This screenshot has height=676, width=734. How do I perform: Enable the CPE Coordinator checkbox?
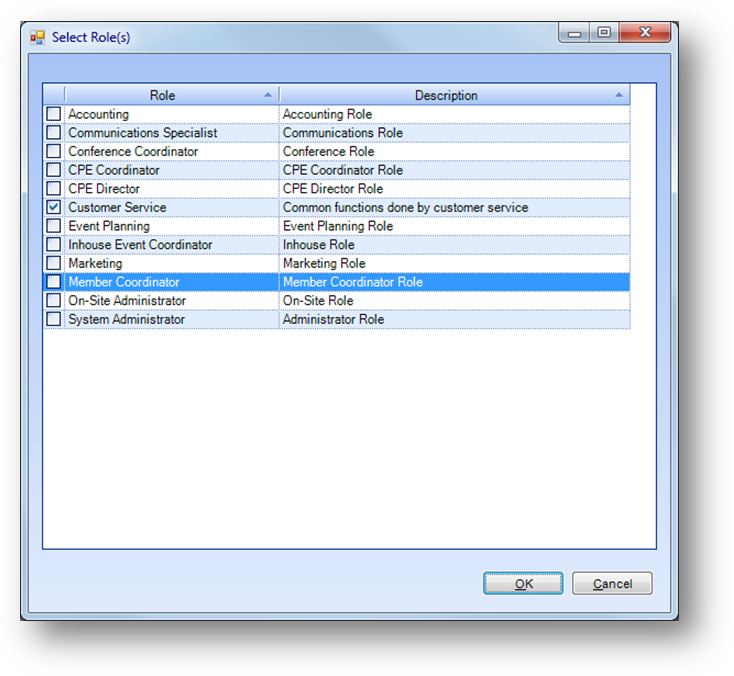pos(53,170)
